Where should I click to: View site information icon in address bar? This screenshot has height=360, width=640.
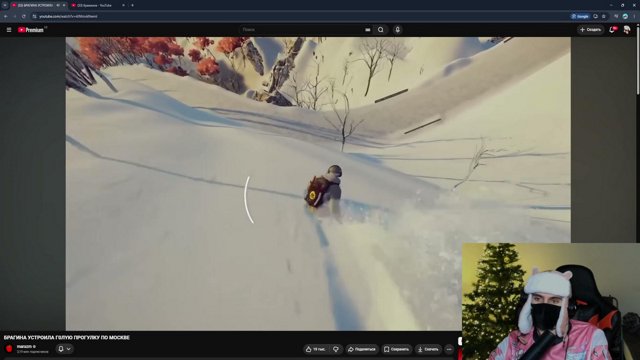(x=34, y=16)
